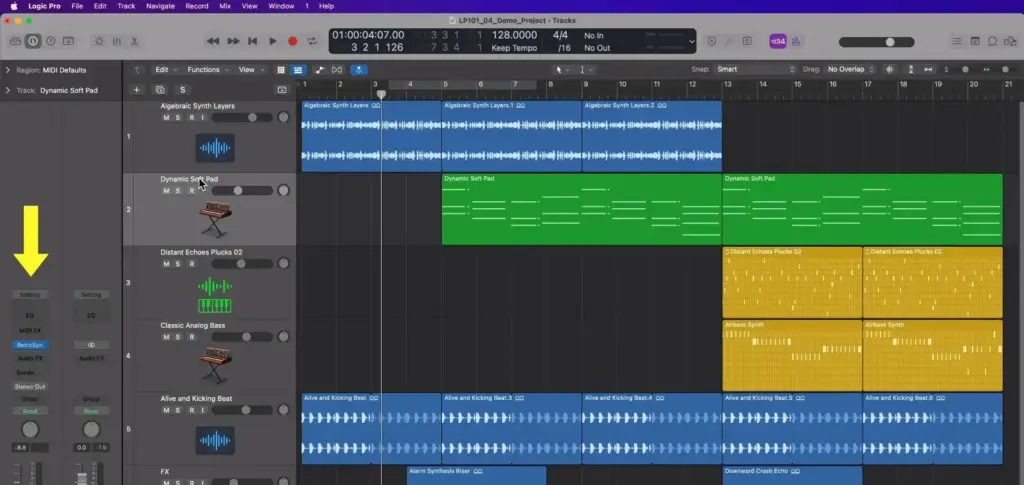
Task: Open the Track menu
Action: click(x=126, y=6)
